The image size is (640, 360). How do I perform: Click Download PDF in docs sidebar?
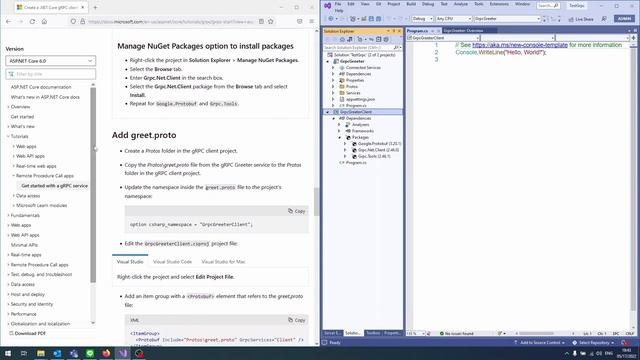click(x=27, y=333)
